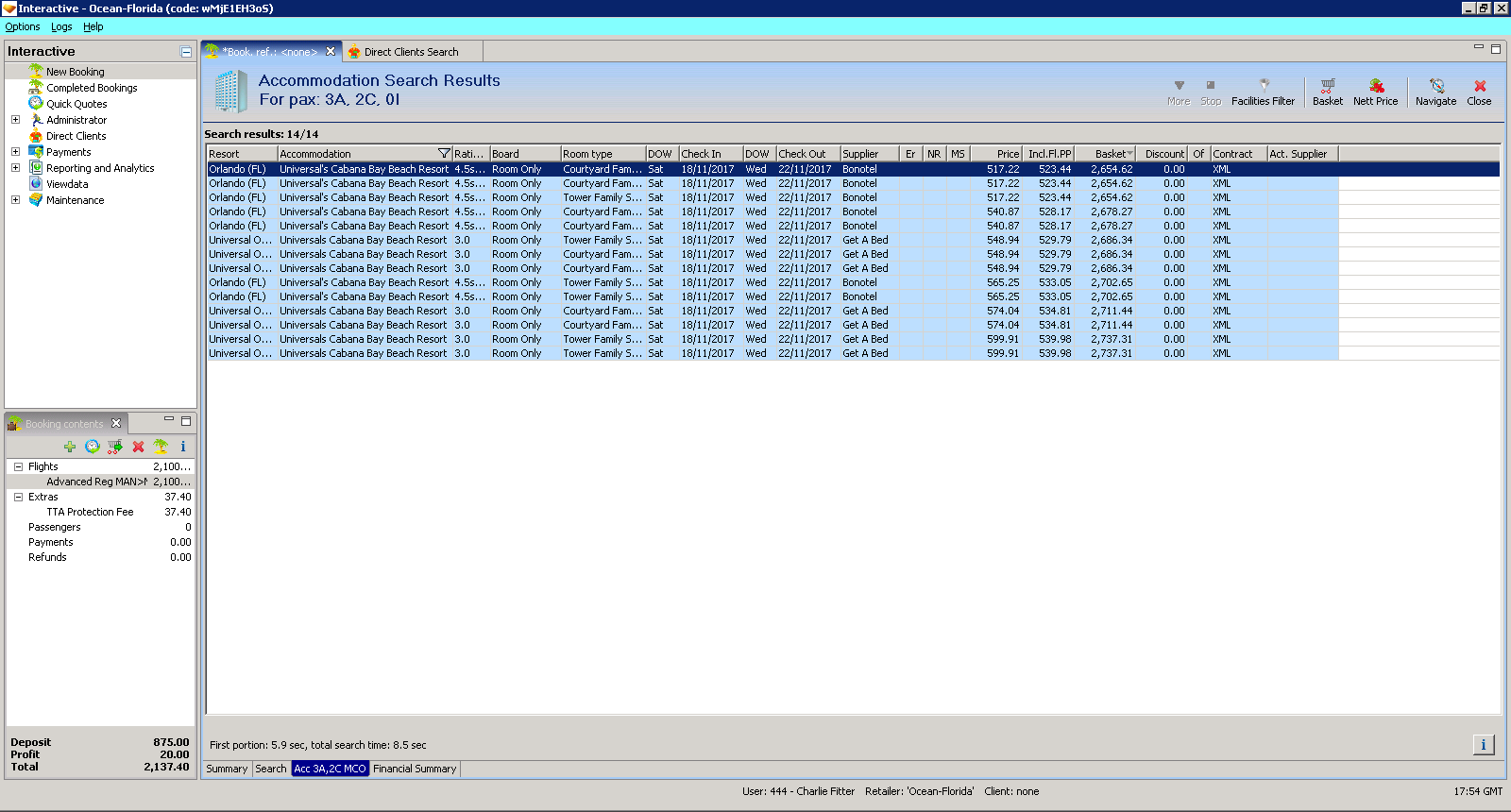Select Advanced Reg MAN flight entry
Screen dimensions: 1511x812
(101, 482)
